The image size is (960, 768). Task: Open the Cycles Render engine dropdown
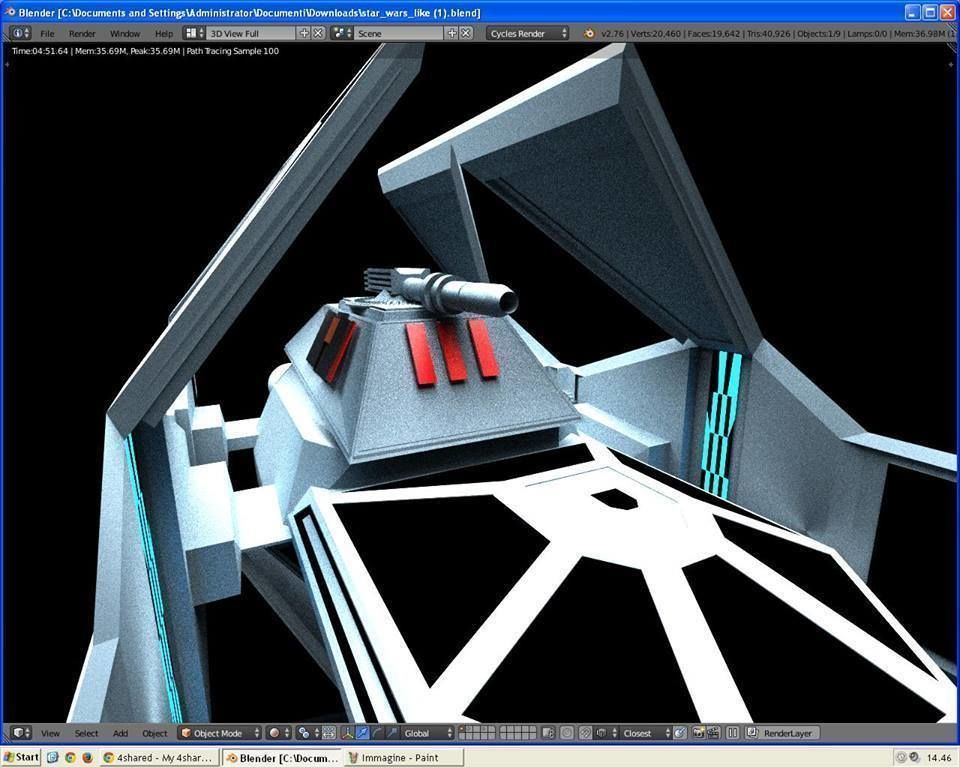(528, 33)
